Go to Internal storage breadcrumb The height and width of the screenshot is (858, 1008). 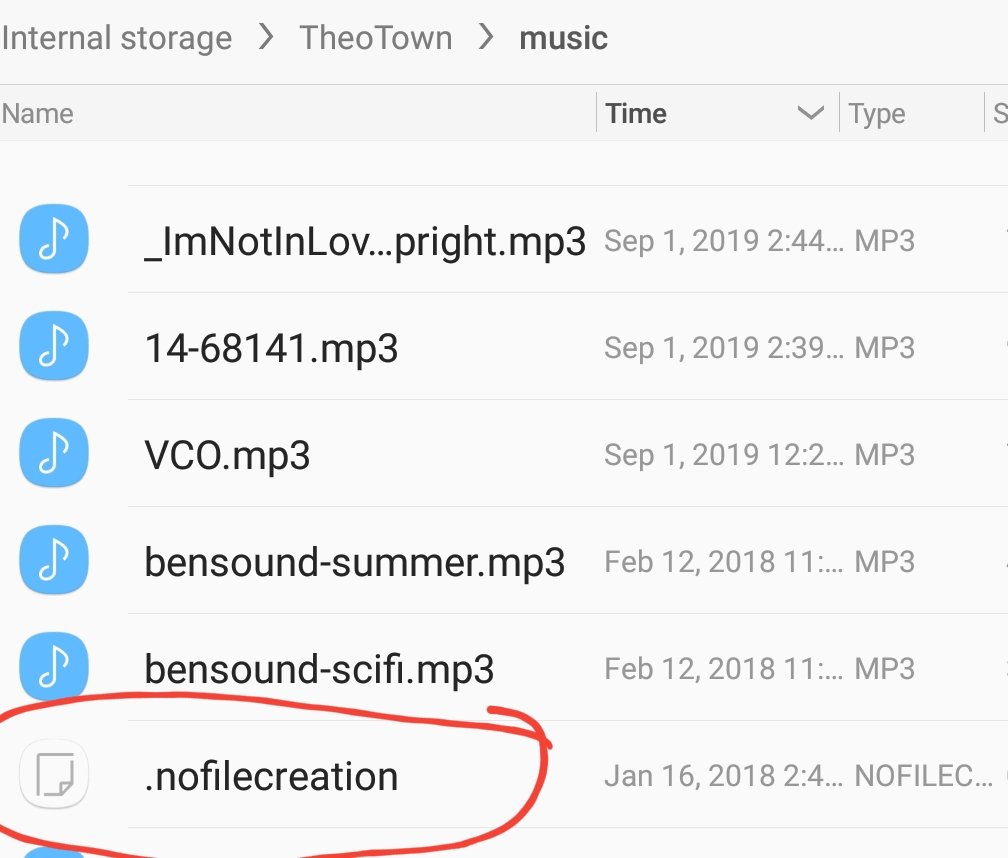[x=116, y=37]
